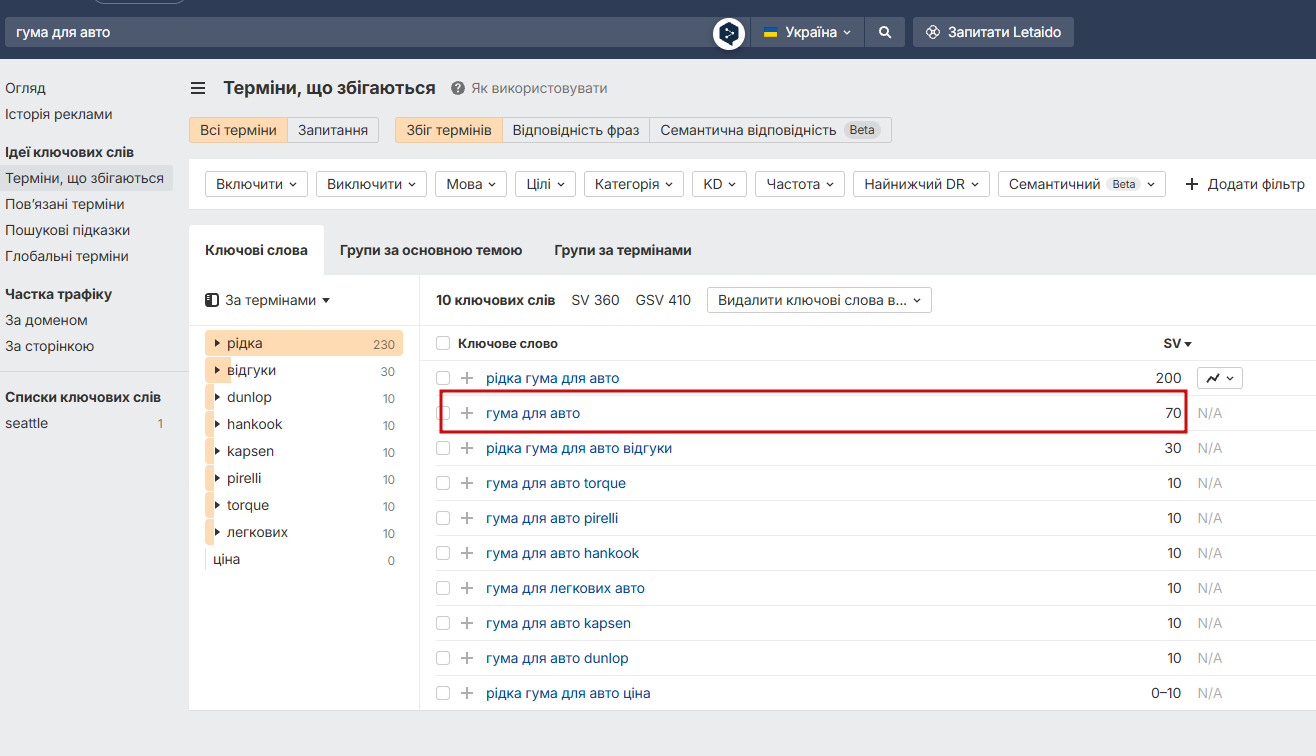Screen dimensions: 1316x756
Task: Click the Запитати Letaido button
Action: pos(994,32)
